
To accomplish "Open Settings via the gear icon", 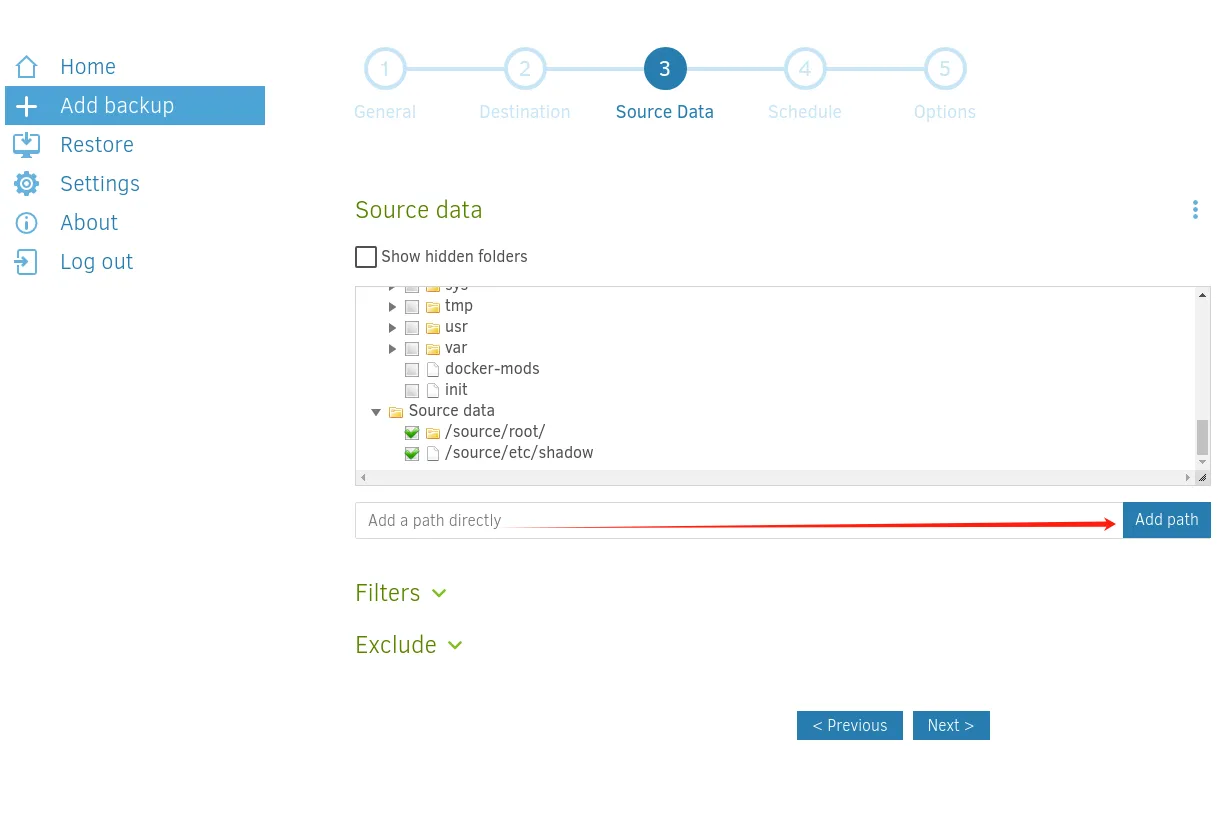I will 26,184.
